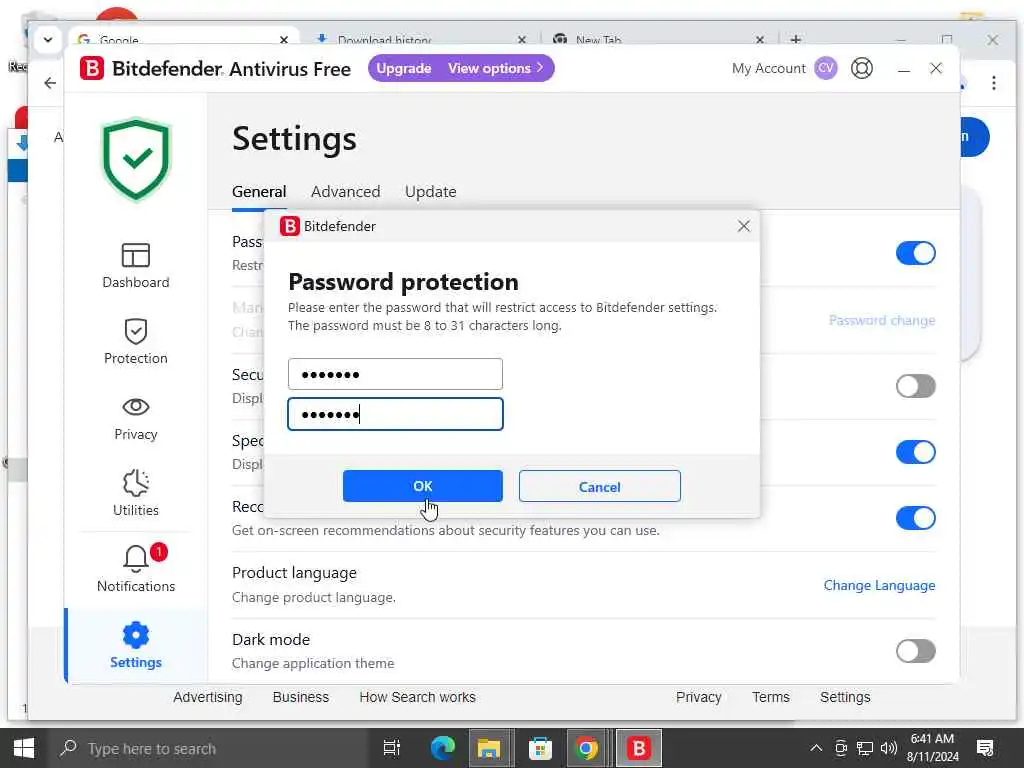This screenshot has height=768, width=1024.
Task: Open the Utilities icon in sidebar
Action: [x=136, y=483]
